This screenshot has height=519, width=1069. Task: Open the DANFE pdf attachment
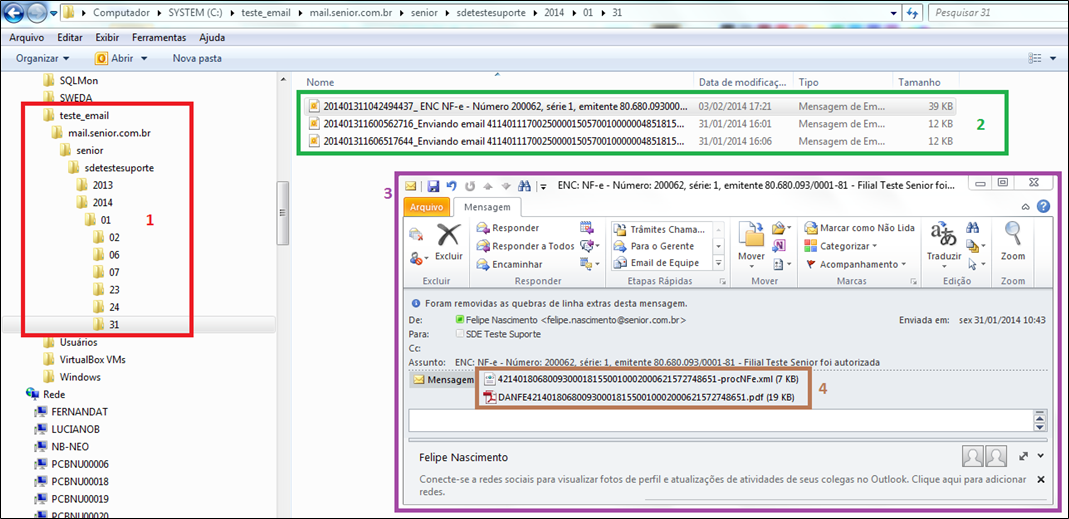tap(638, 397)
